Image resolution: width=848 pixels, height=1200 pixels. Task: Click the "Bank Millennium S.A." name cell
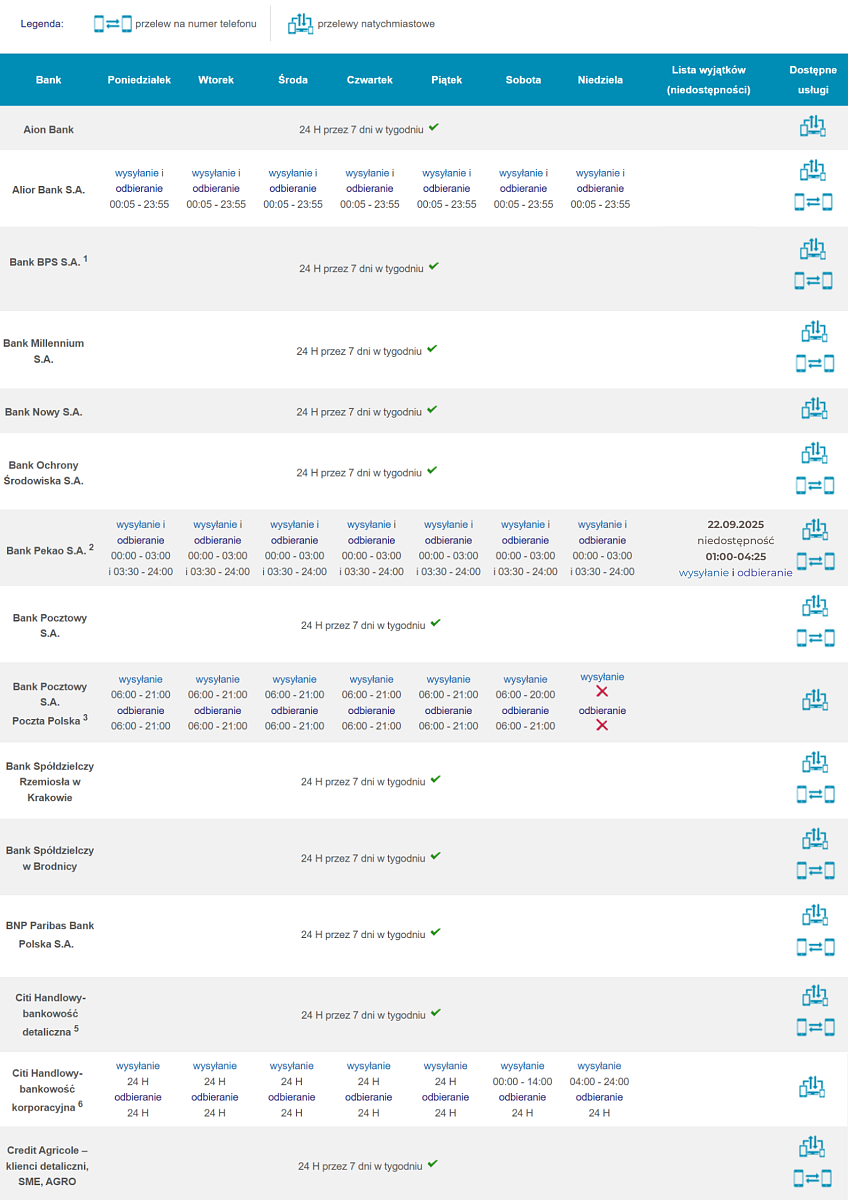44,350
